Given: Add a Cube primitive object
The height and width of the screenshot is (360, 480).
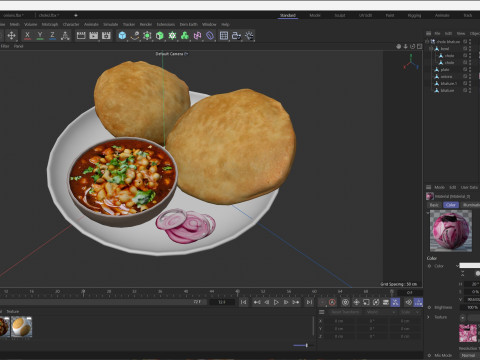Looking at the screenshot, I should (122, 36).
